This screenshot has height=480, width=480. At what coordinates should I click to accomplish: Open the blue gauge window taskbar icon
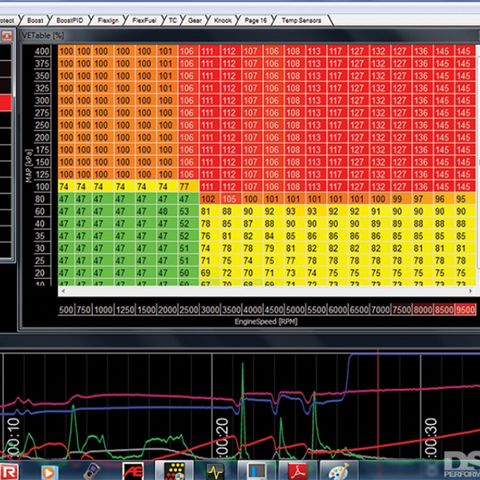coord(257,472)
